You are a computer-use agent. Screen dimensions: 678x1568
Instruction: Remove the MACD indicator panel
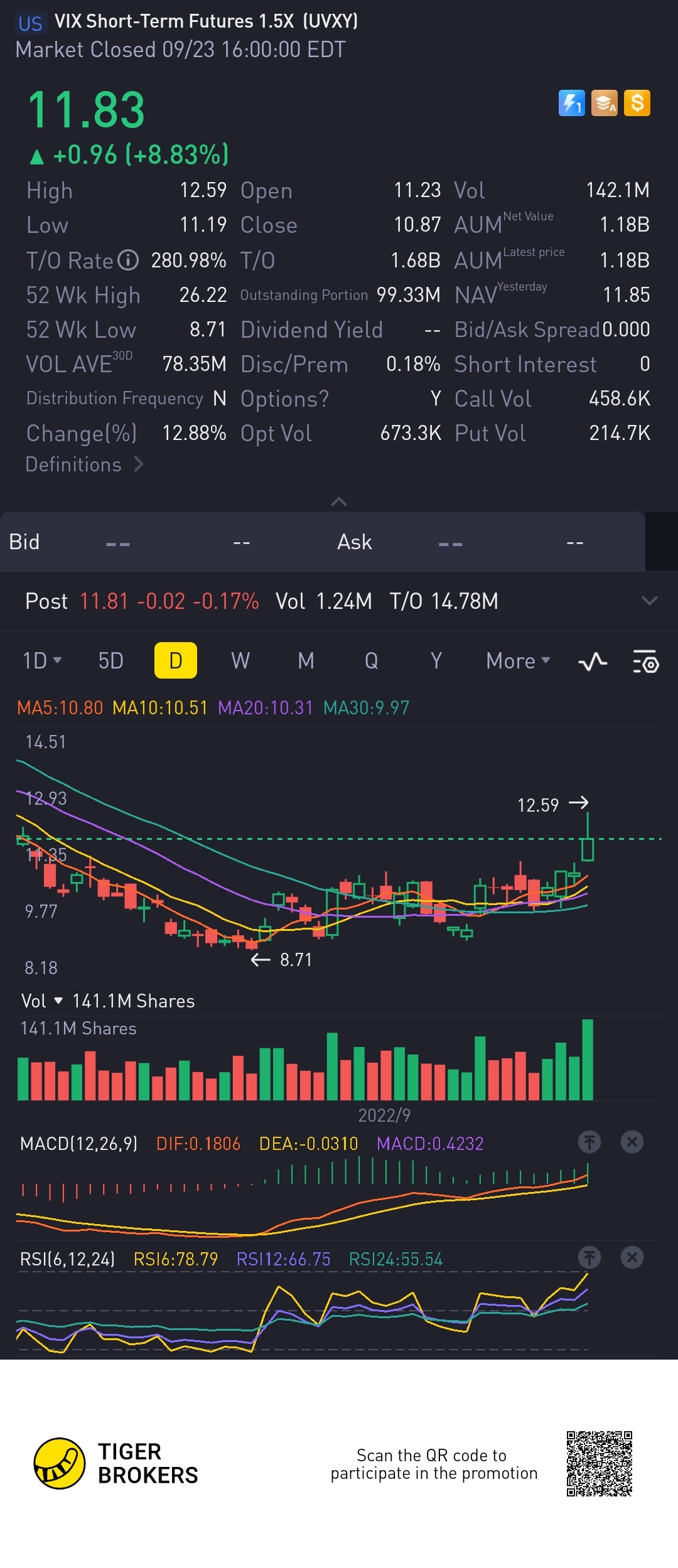coord(632,1142)
